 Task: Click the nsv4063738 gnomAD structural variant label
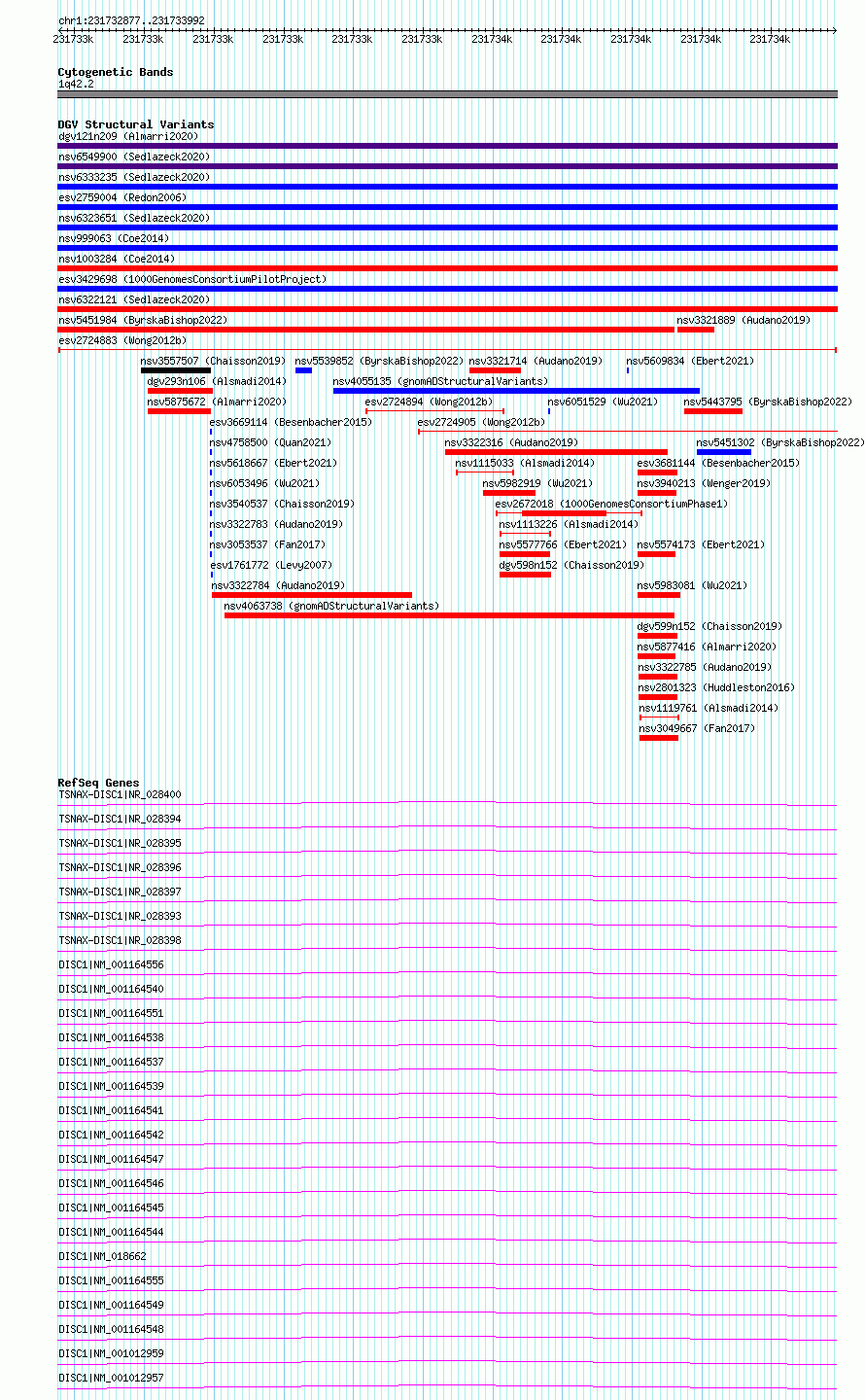[331, 606]
